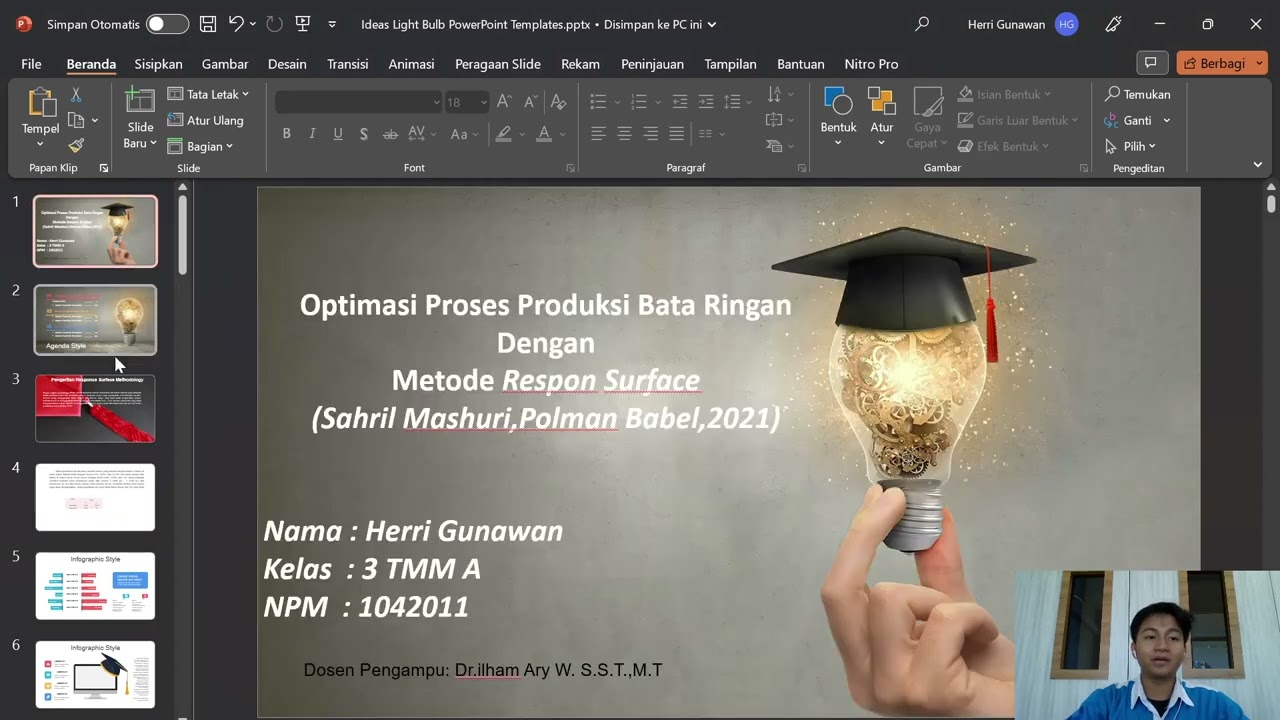Start slideshow from the title bar icon
Screen dimensions: 1280x720
coord(302,24)
